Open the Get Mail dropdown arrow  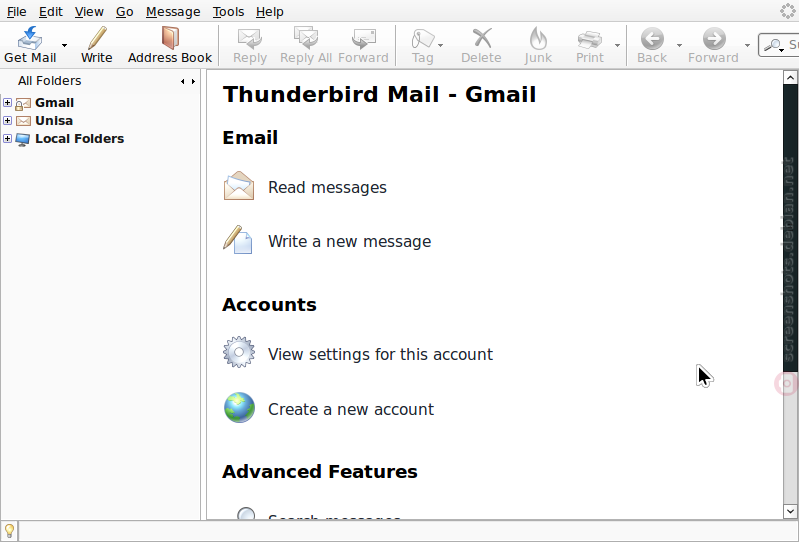click(x=65, y=45)
